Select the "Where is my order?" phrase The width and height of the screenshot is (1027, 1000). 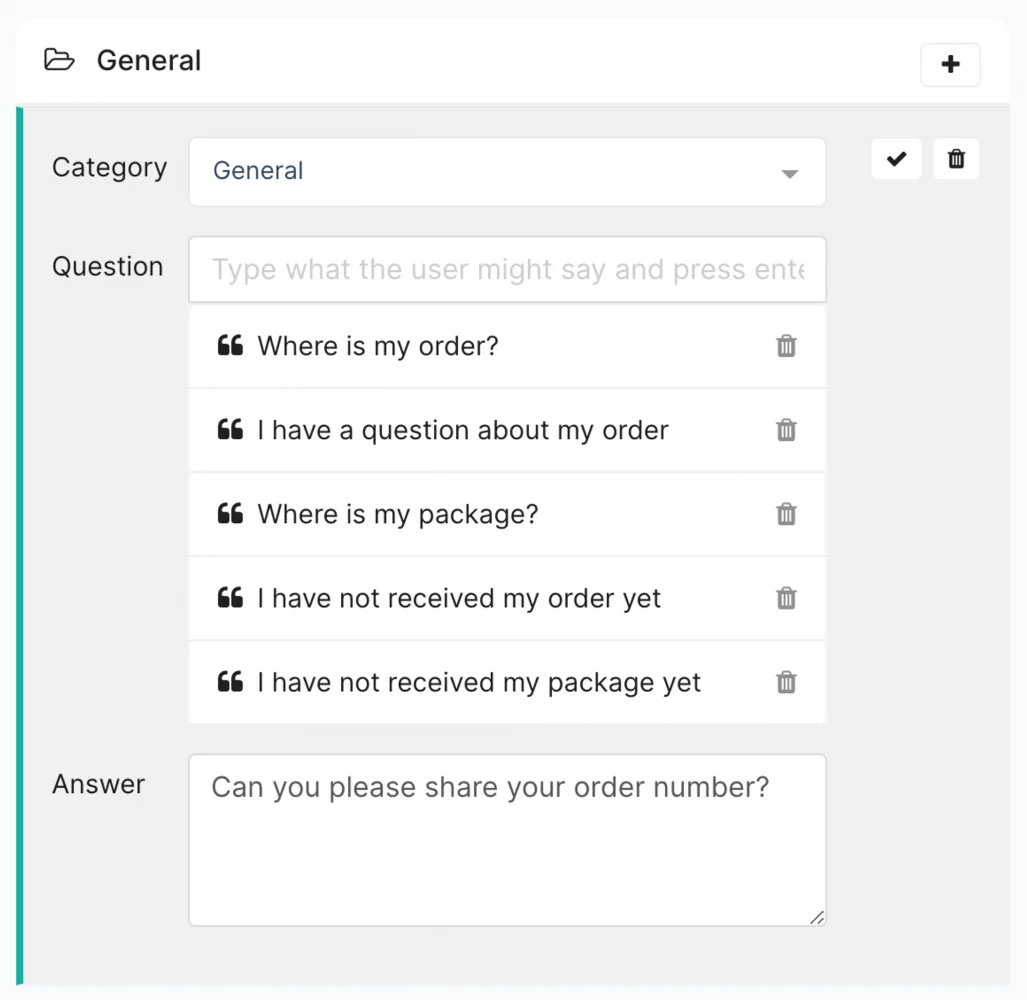coord(378,346)
